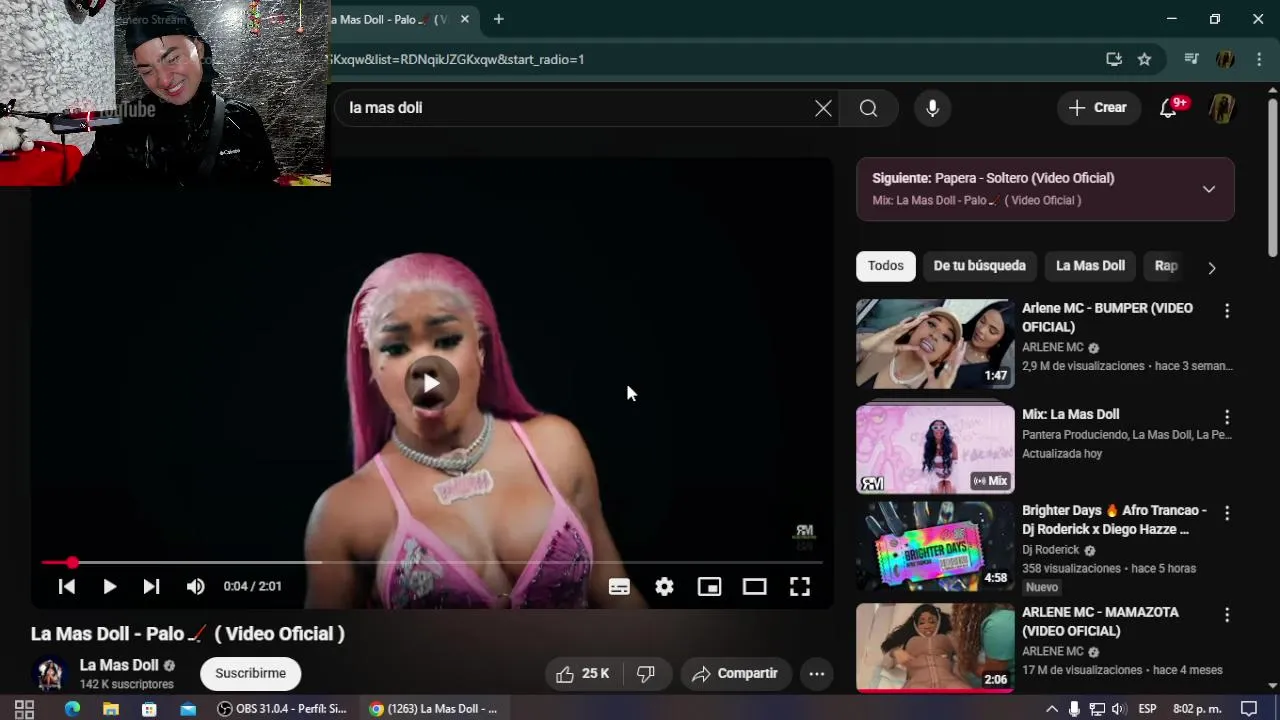
Task: Switch to Chrome La Mas Doll taskbar window
Action: [x=434, y=709]
